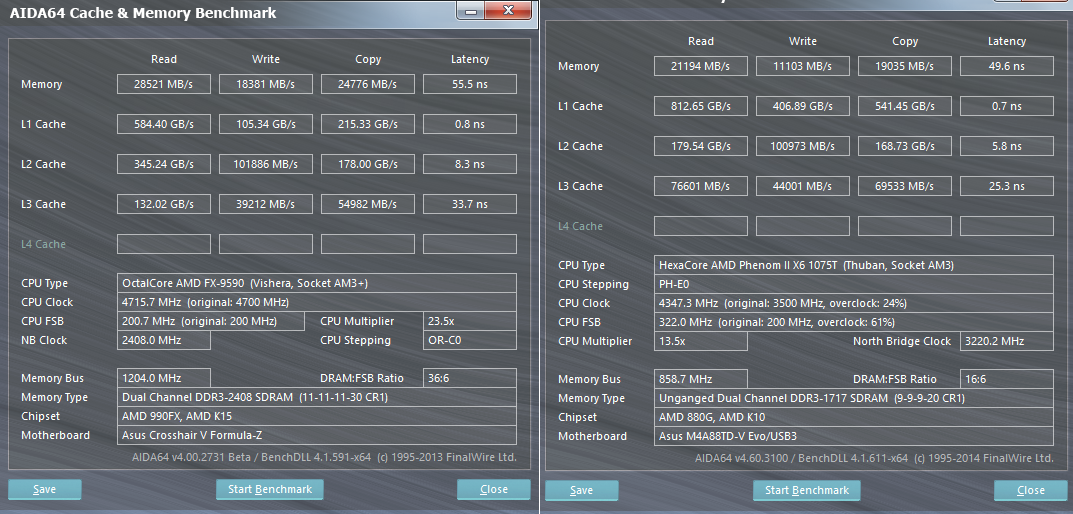This screenshot has height=514, width=1073.
Task: Select L1 Cache Write 105.34 GB/s
Action: (x=266, y=124)
